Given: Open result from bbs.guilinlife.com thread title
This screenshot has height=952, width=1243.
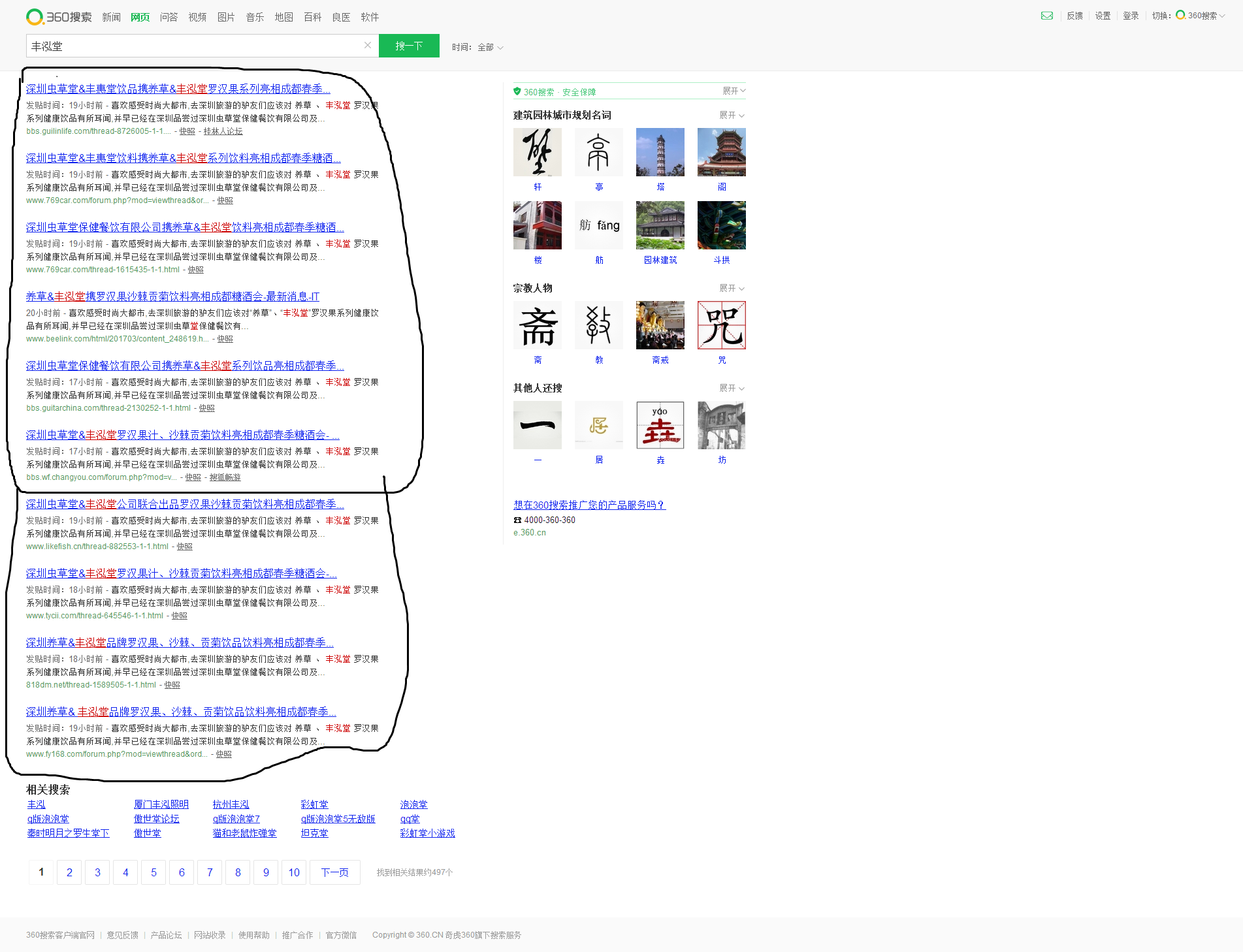Looking at the screenshot, I should 178,89.
